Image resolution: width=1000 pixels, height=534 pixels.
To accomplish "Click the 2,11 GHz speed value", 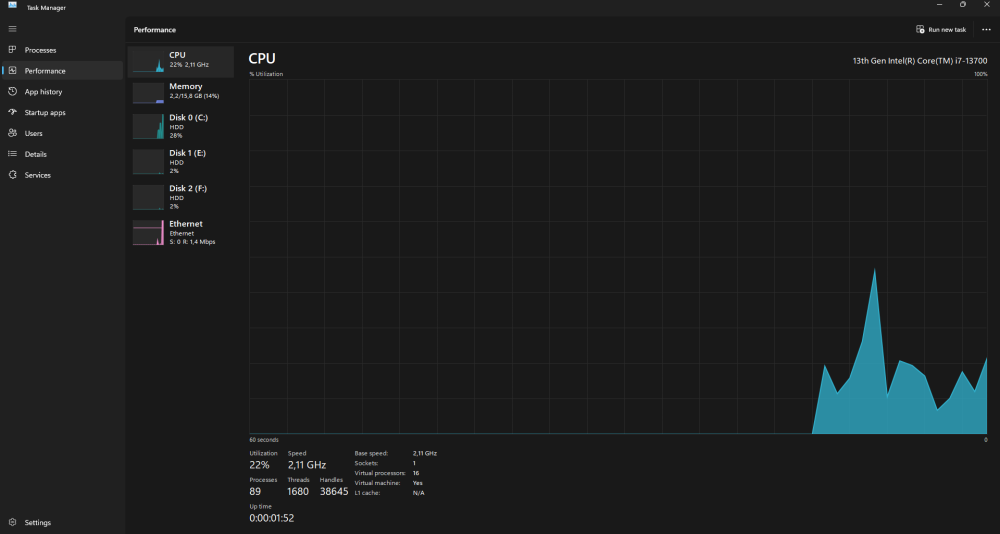I will point(307,465).
